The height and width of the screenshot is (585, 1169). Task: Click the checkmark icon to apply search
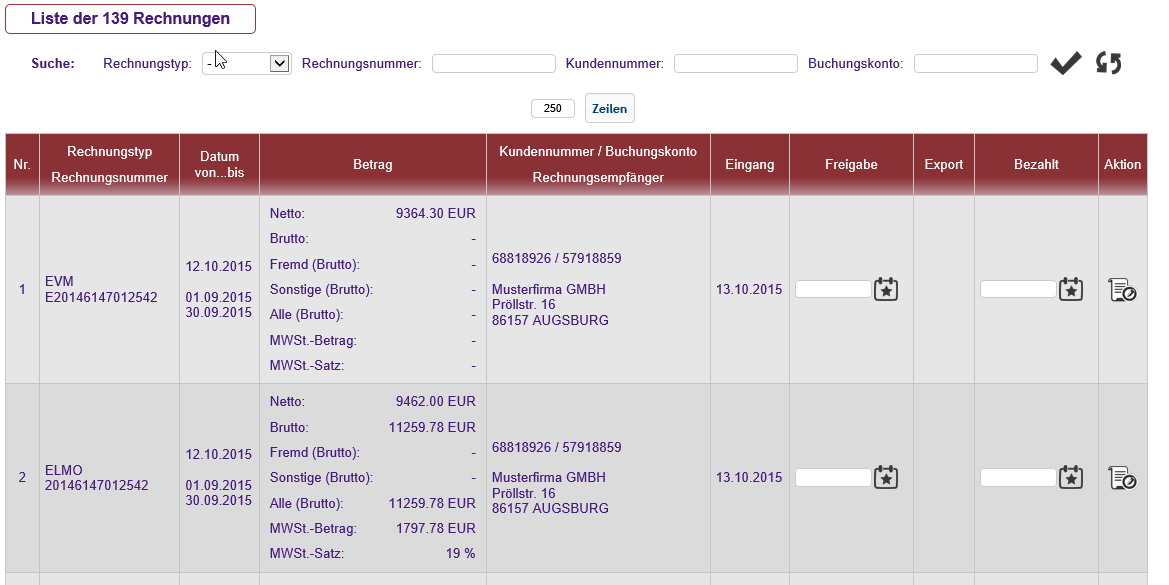(x=1066, y=64)
